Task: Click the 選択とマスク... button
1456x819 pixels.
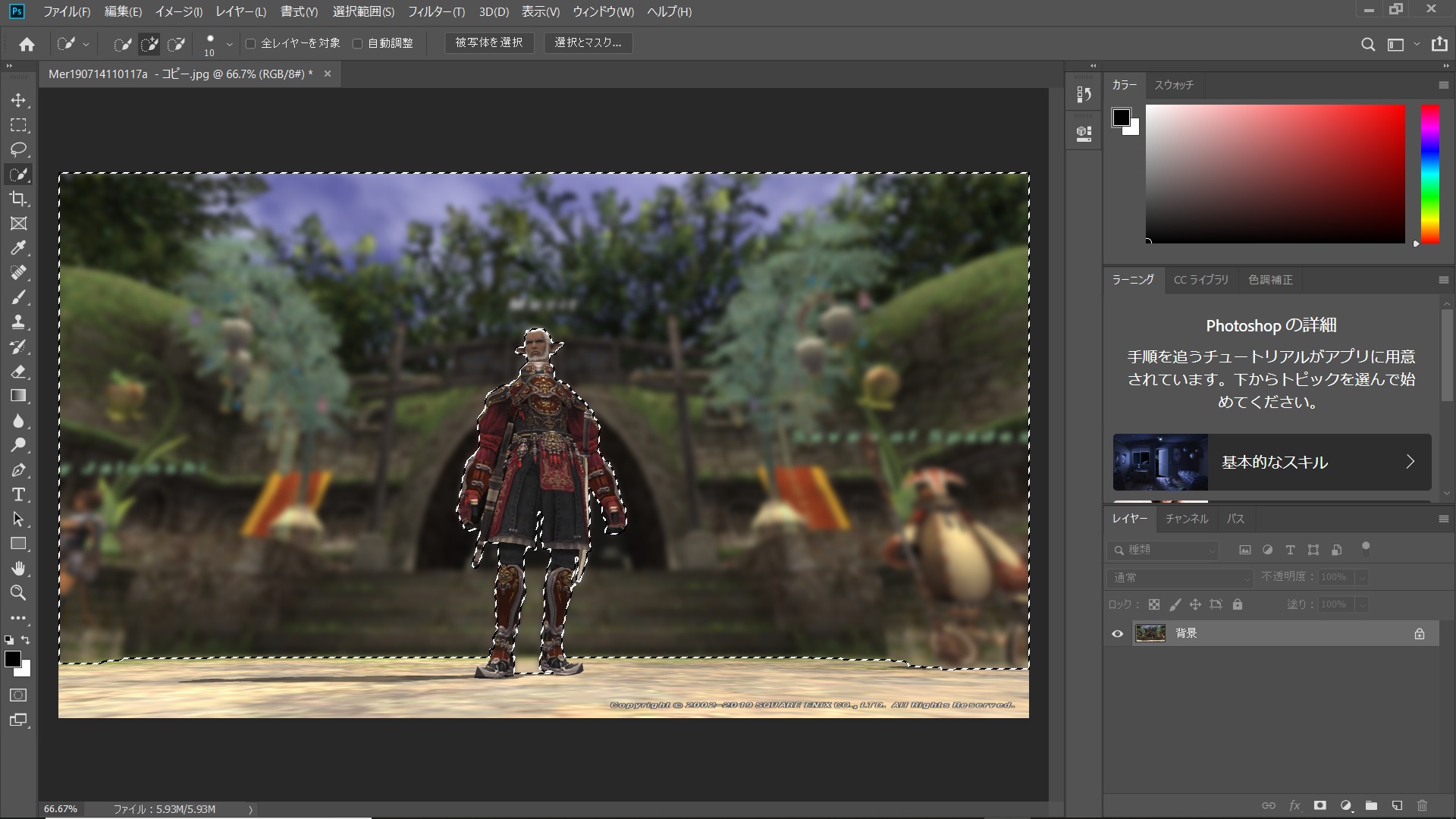Action: (588, 42)
